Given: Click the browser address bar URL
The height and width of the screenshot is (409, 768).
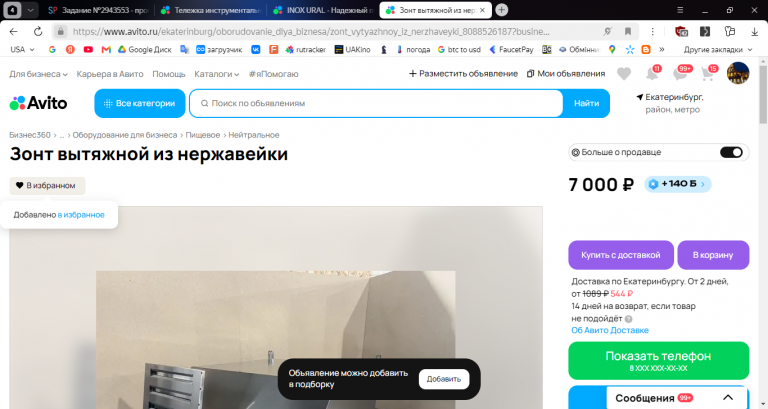Looking at the screenshot, I should click(311, 31).
